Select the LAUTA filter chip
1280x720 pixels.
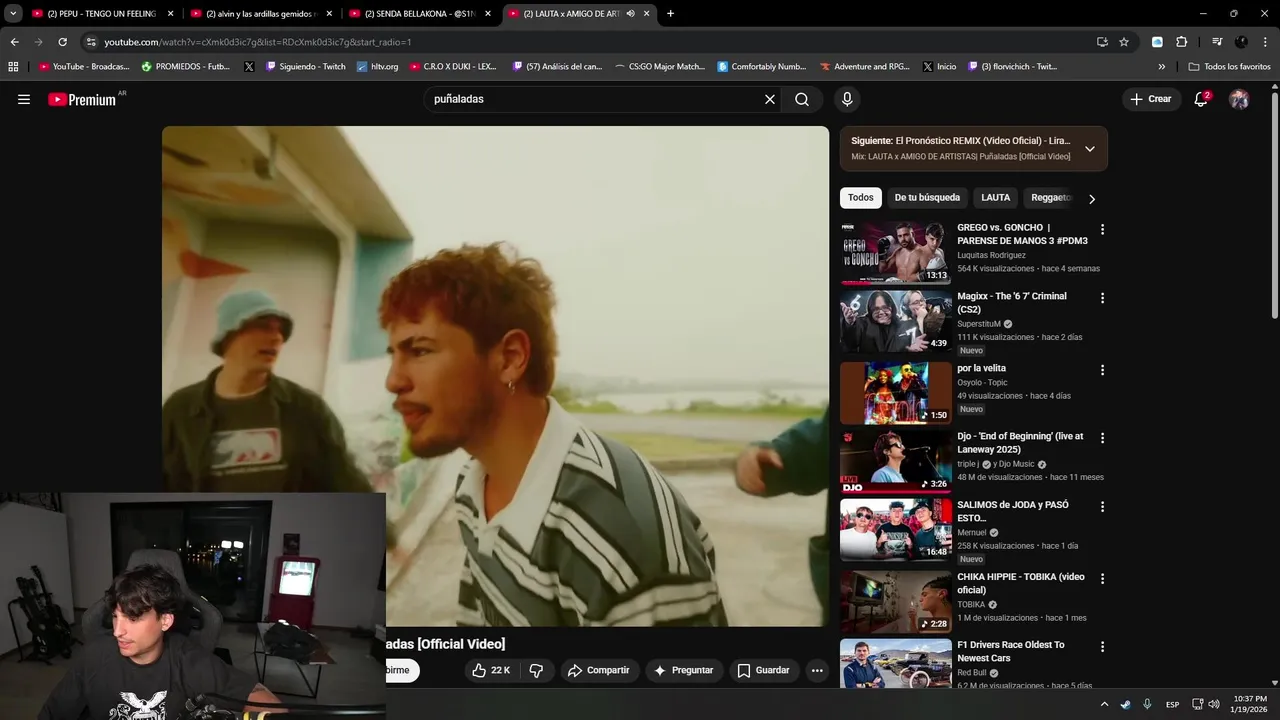pos(996,198)
